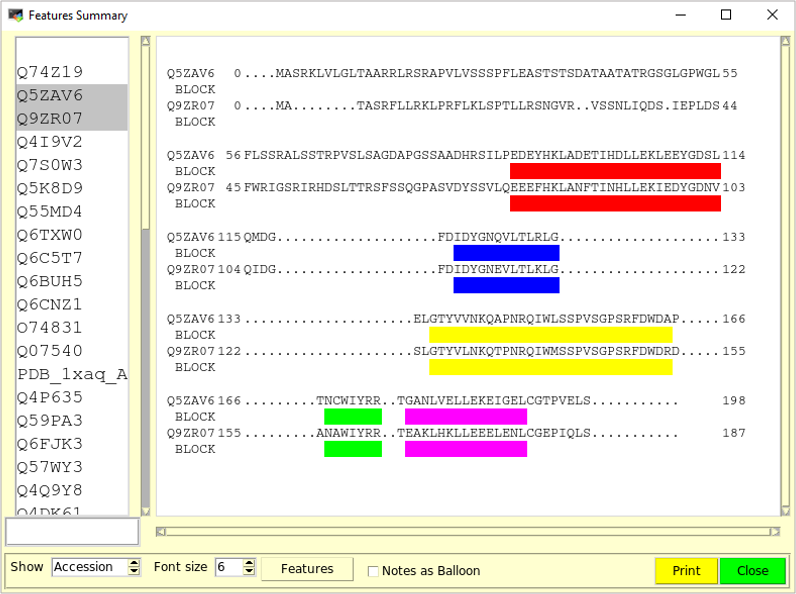The image size is (796, 594).
Task: Select Q9ZR07 entry in the list
Action: click(x=50, y=119)
